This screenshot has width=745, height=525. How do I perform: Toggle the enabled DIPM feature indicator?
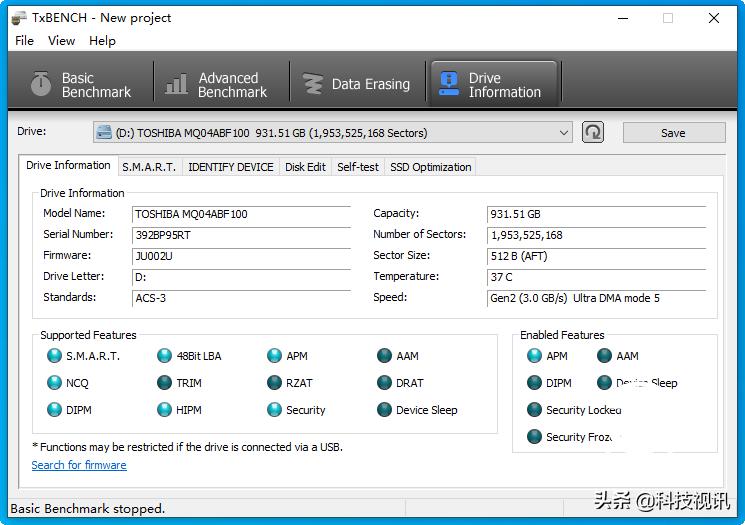(535, 383)
